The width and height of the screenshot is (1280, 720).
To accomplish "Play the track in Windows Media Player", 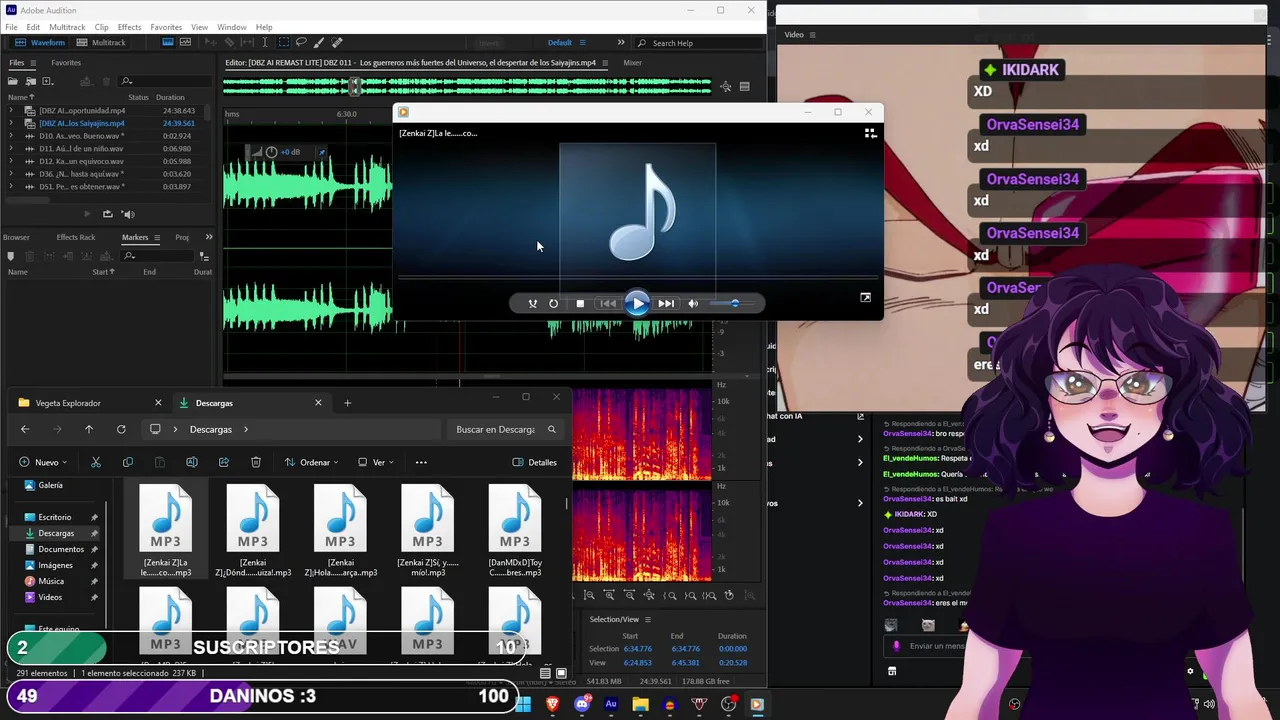I will pyautogui.click(x=637, y=303).
